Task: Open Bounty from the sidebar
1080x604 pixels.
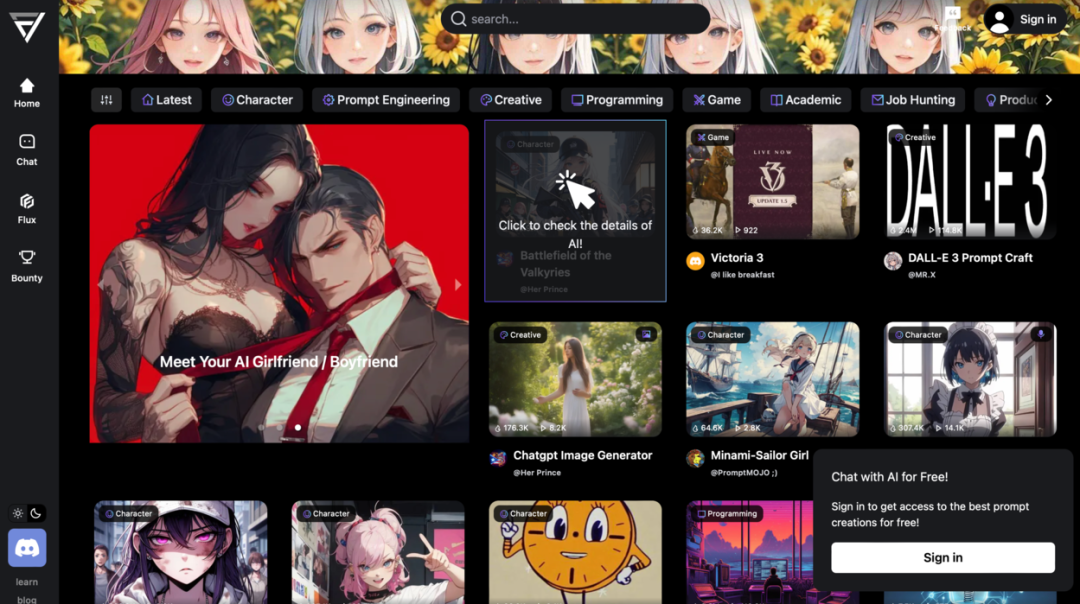Action: [27, 267]
